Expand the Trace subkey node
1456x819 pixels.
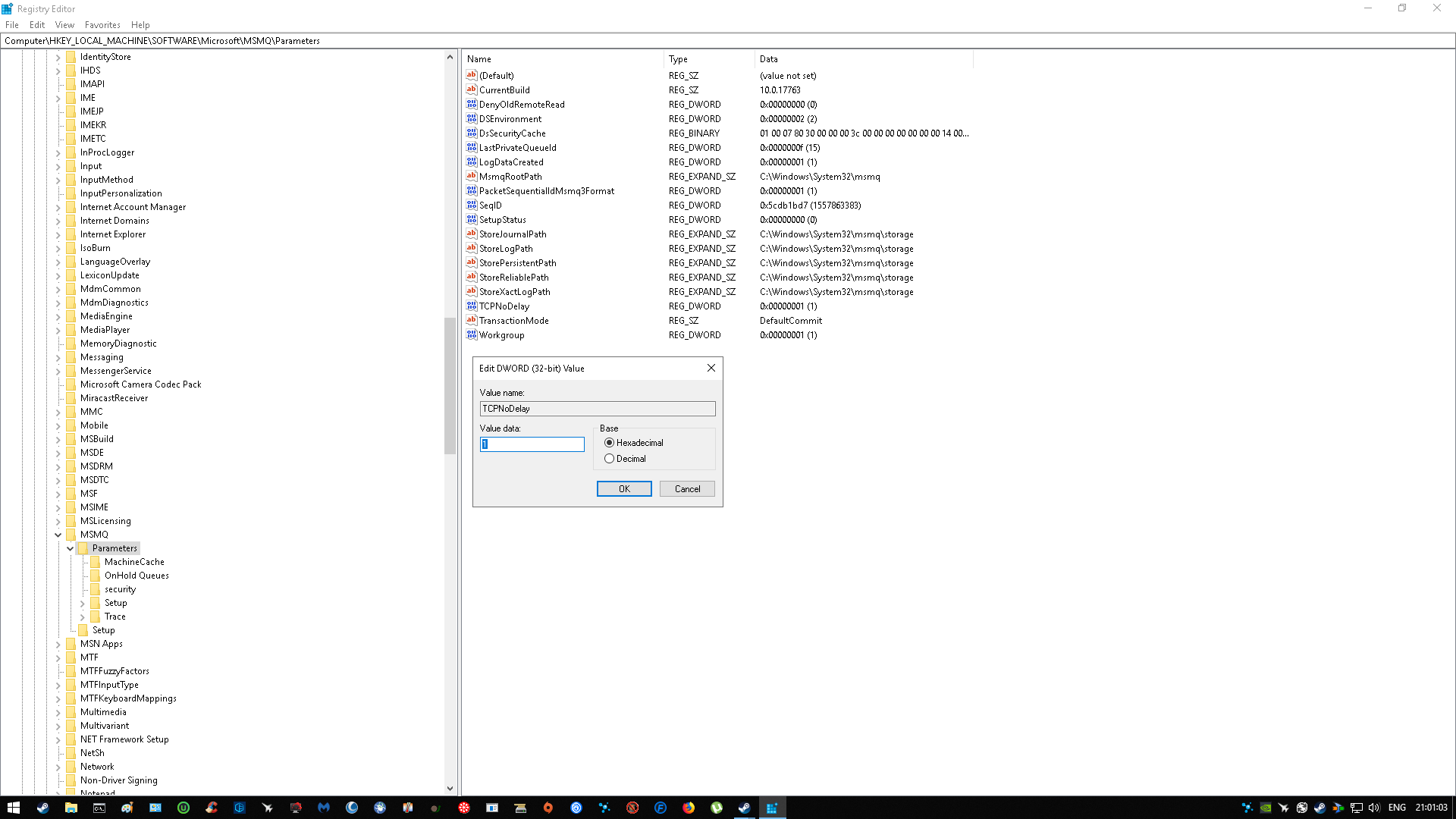[82, 617]
